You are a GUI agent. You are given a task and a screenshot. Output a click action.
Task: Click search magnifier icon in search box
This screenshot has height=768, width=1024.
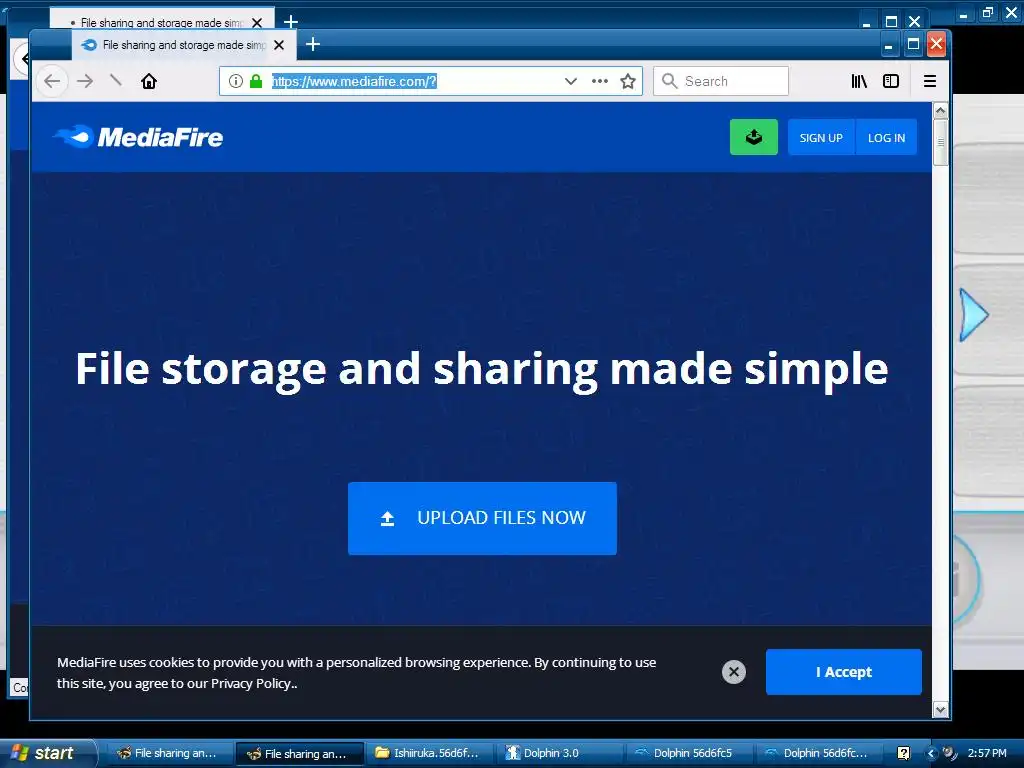pyautogui.click(x=669, y=81)
